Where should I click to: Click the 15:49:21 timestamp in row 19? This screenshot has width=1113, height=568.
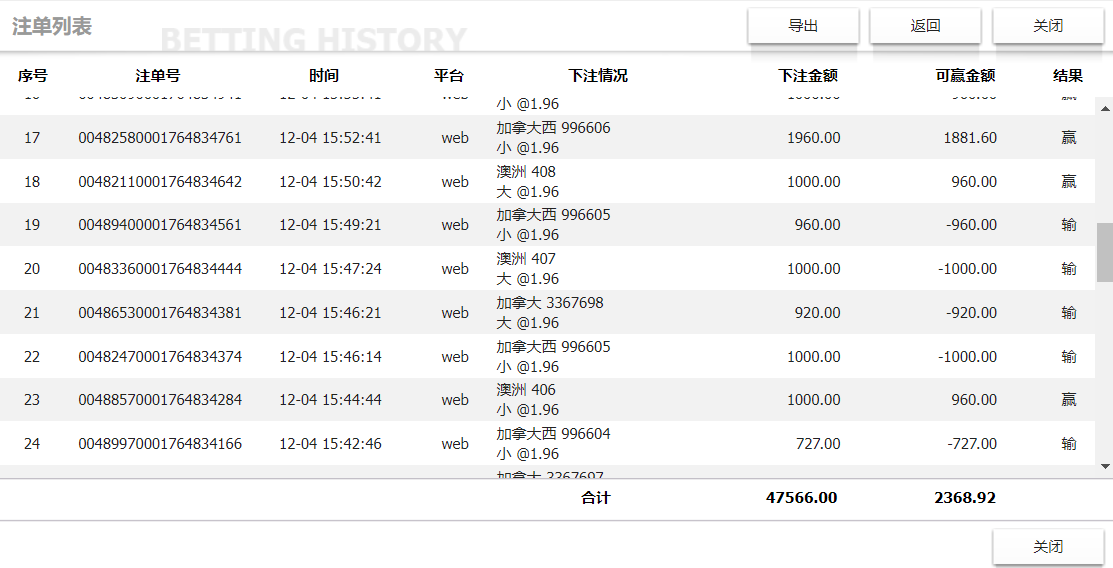(330, 225)
